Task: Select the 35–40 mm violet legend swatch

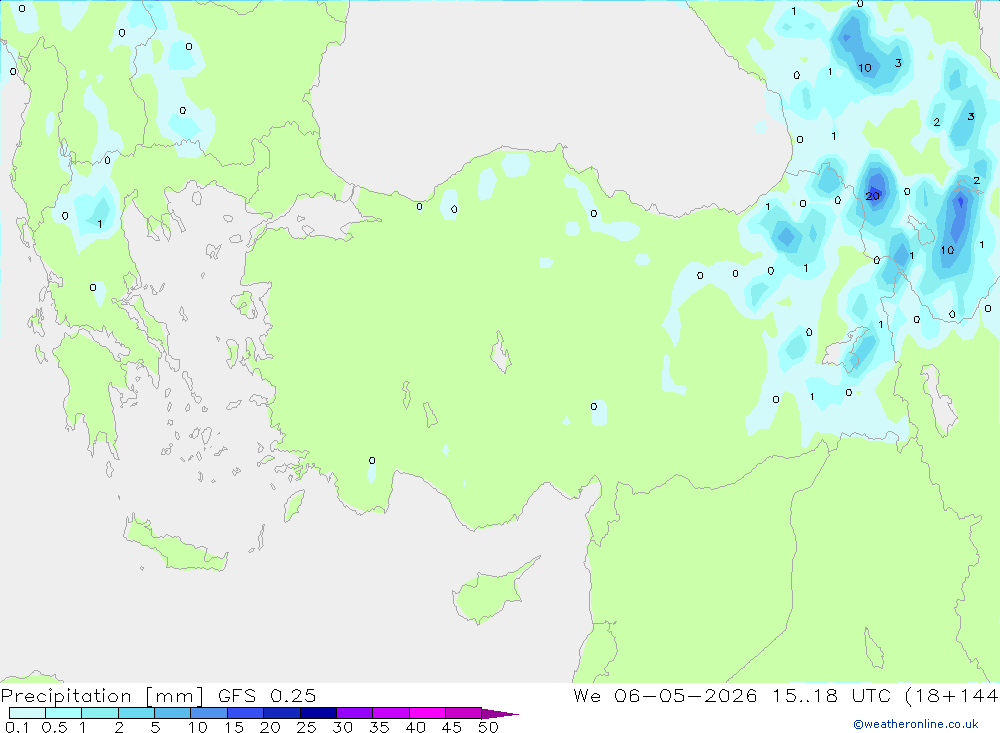Action: pyautogui.click(x=390, y=713)
